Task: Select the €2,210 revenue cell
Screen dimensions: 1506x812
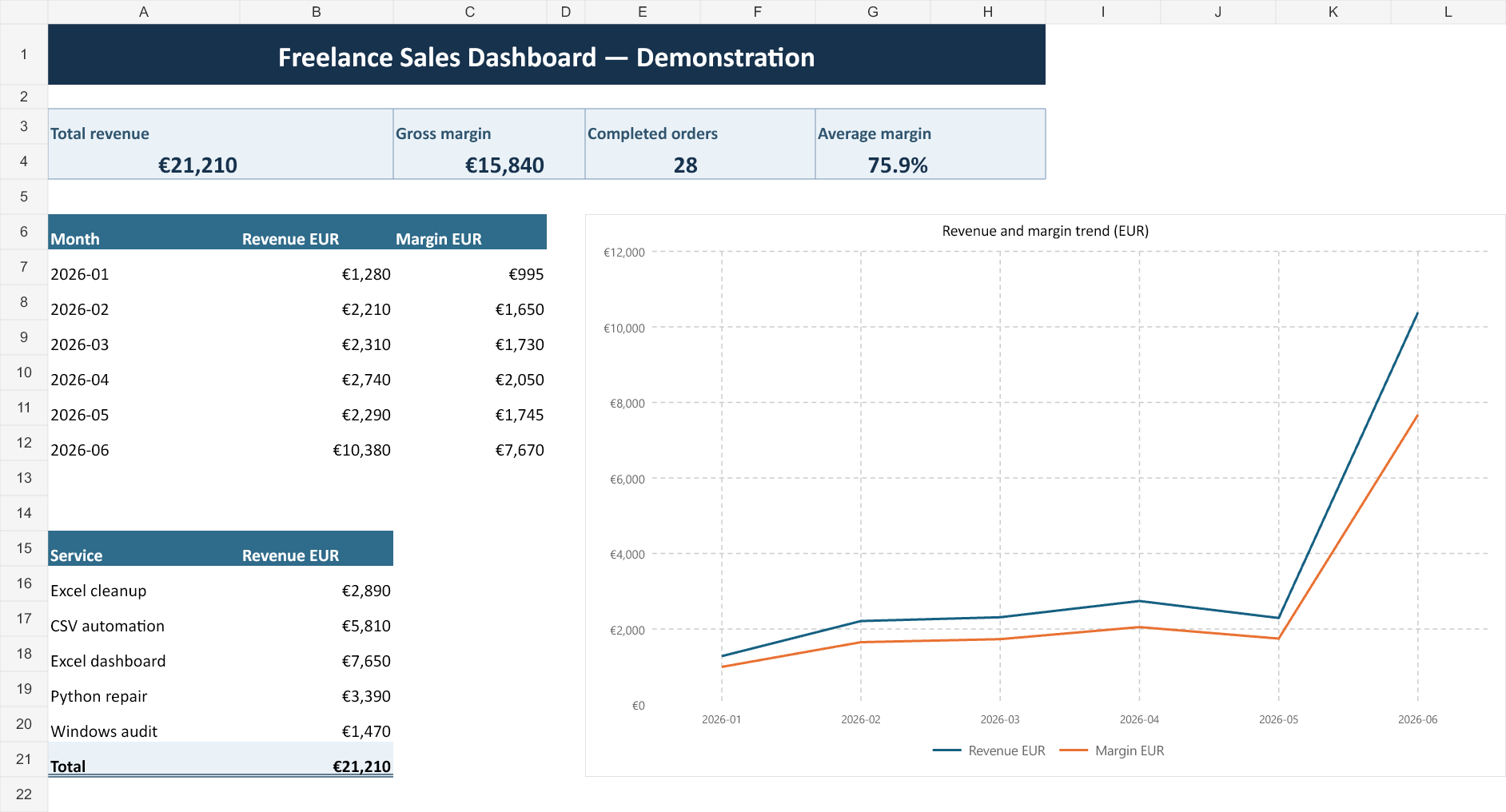Action: coord(317,302)
